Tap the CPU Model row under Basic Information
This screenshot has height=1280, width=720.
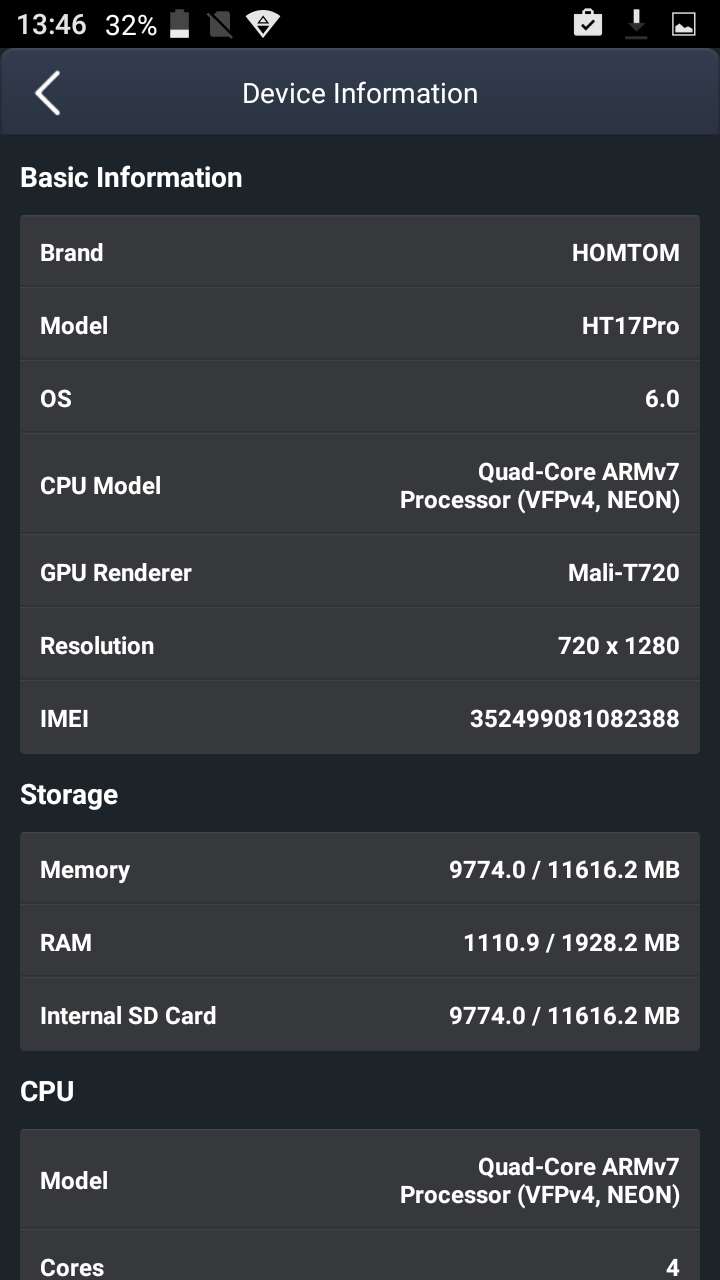tap(360, 485)
